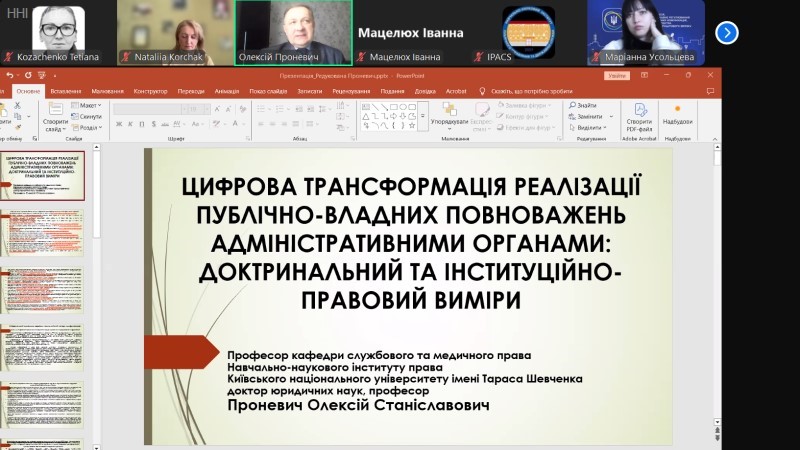Viewport: 800px width, 450px height.
Task: Click the Надбудови add-ins icon
Action: pos(678,109)
